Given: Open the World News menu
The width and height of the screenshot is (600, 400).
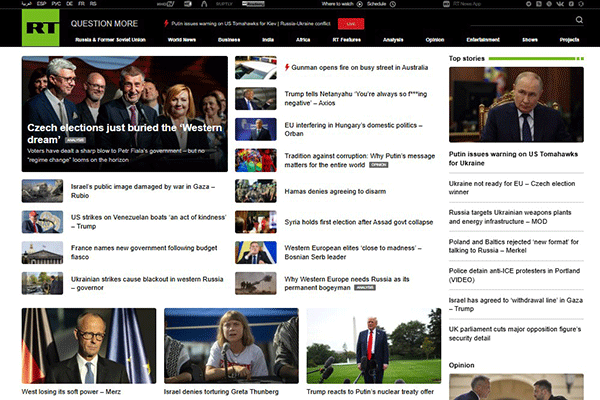Looking at the screenshot, I should point(182,40).
